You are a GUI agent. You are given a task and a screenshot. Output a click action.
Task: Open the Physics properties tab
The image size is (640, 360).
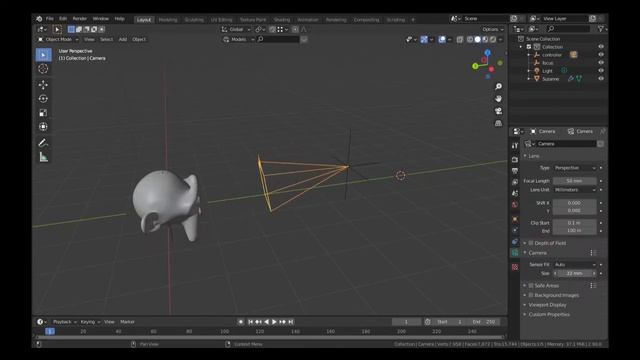pyautogui.click(x=515, y=231)
